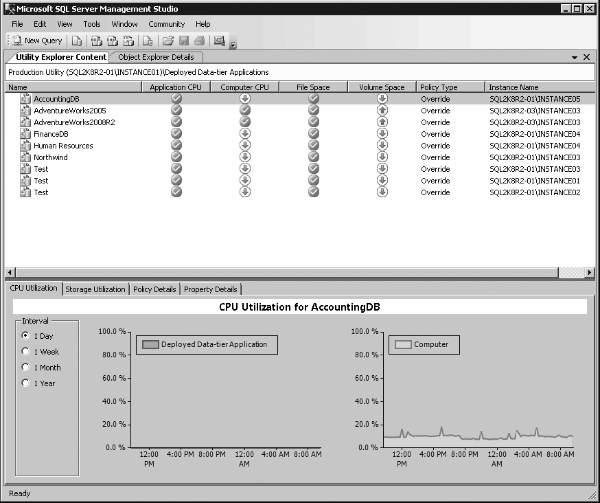Click AdventureWorks2008R2 Volume Space overutilized icon

point(382,122)
